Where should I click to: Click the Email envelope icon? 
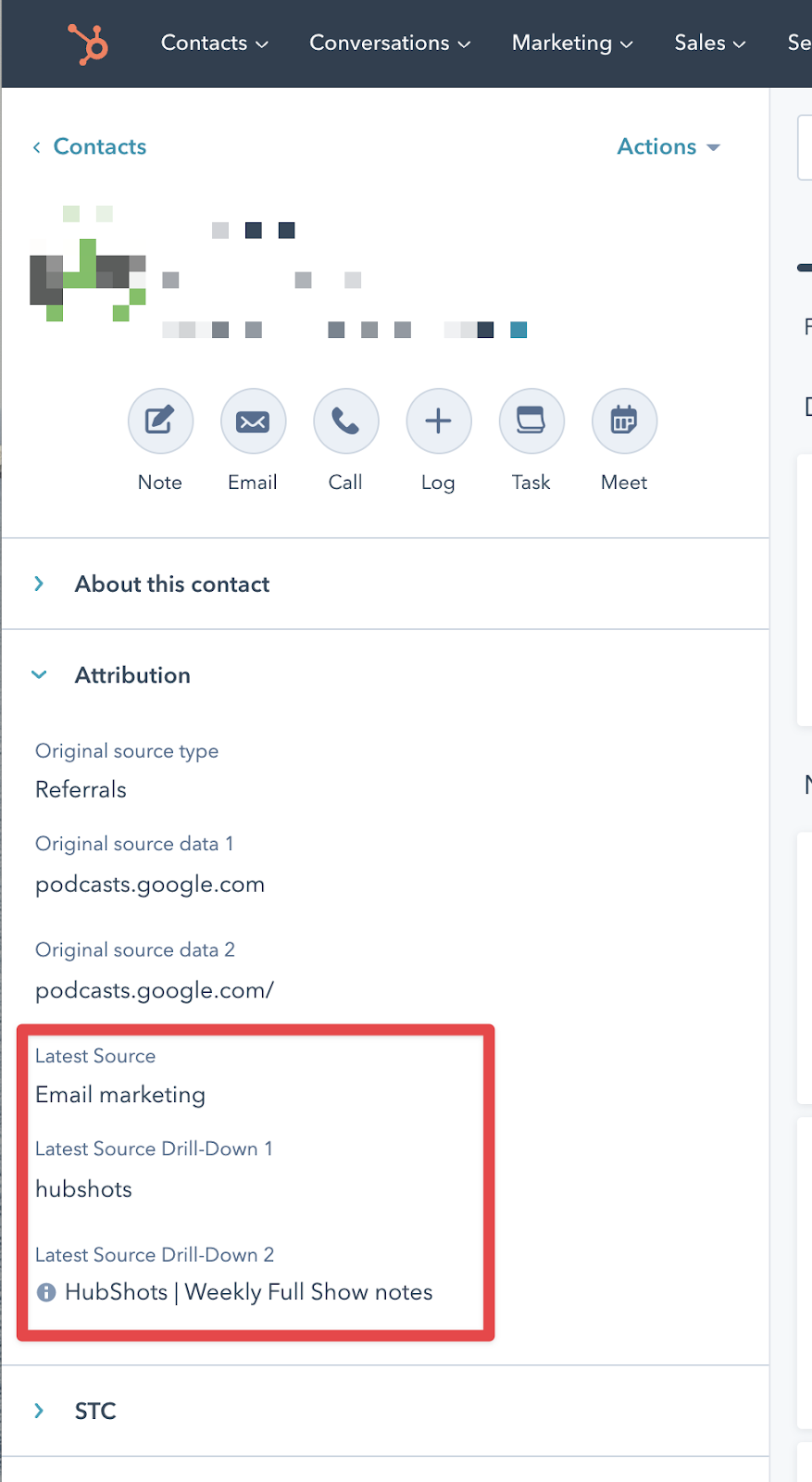coord(253,421)
